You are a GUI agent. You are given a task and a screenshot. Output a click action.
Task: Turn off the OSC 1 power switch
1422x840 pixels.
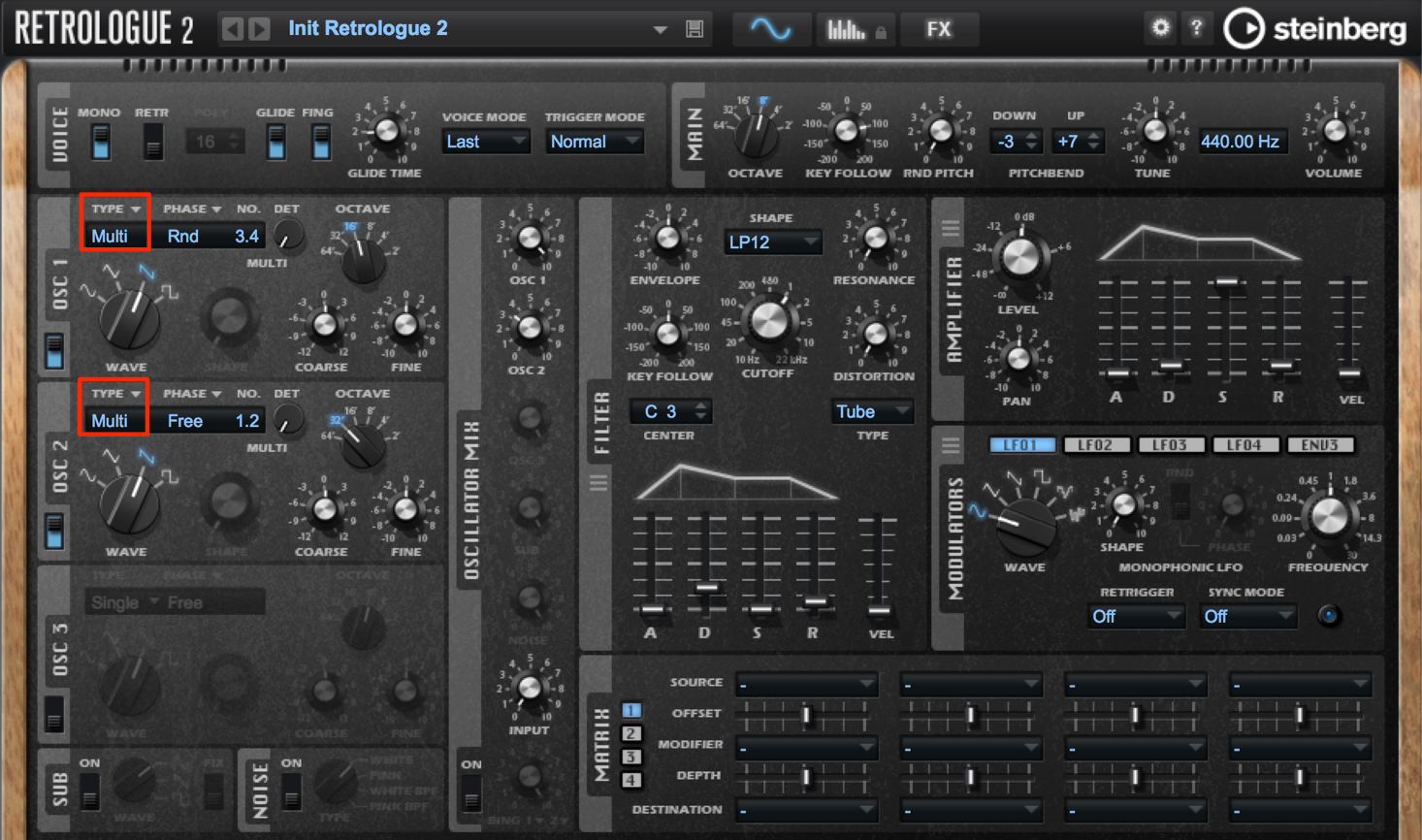click(54, 350)
